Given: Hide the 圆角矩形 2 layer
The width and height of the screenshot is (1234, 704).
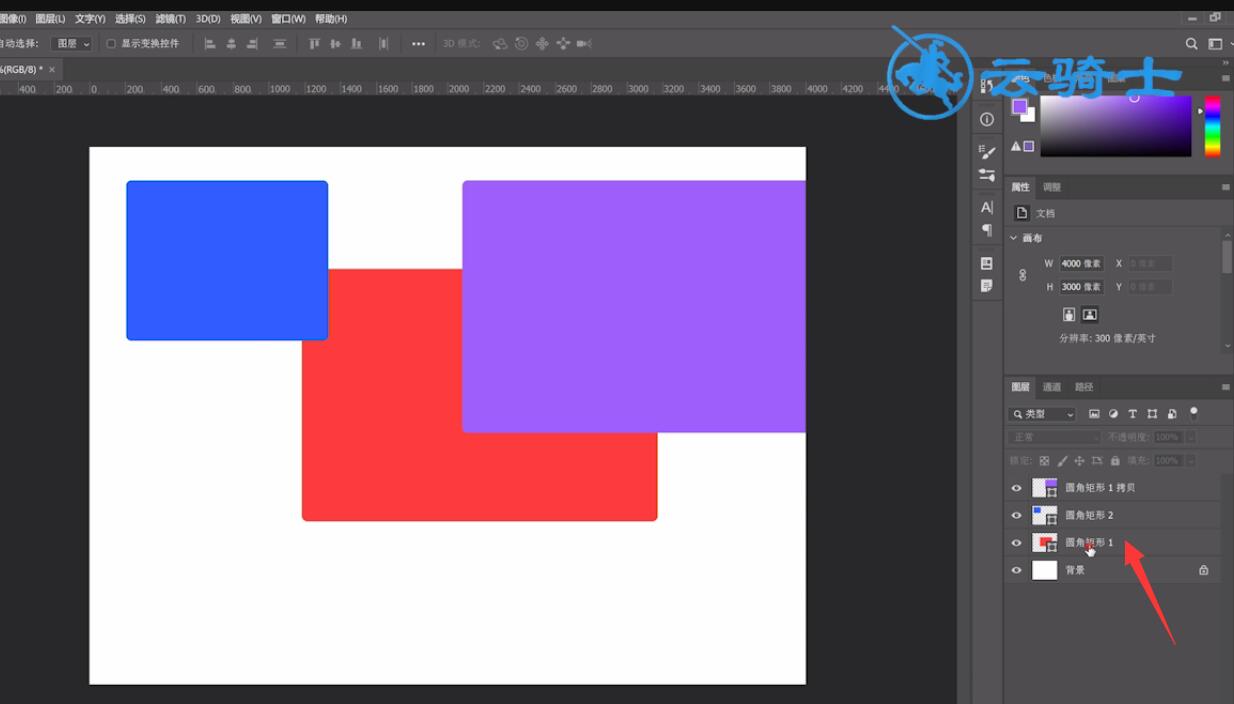Looking at the screenshot, I should (1017, 515).
